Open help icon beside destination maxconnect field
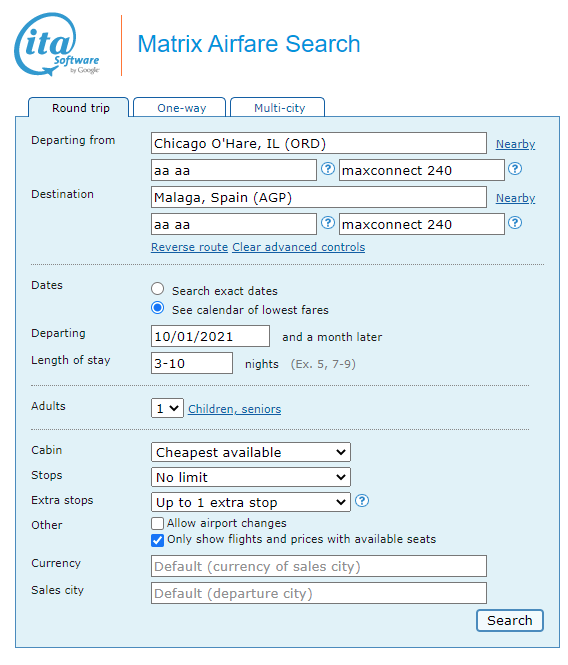The image size is (568, 665). tap(515, 223)
